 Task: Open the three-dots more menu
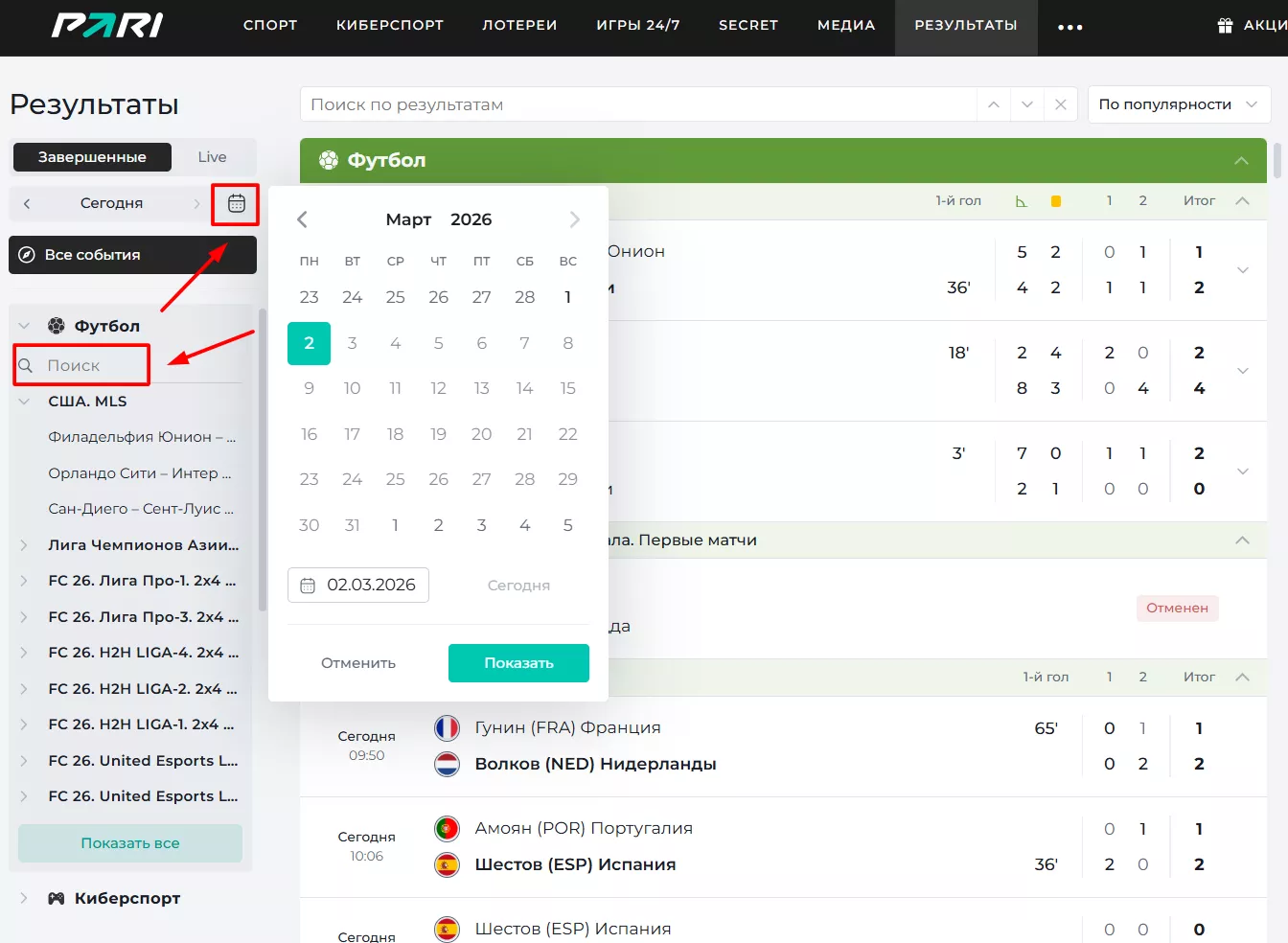1069,28
